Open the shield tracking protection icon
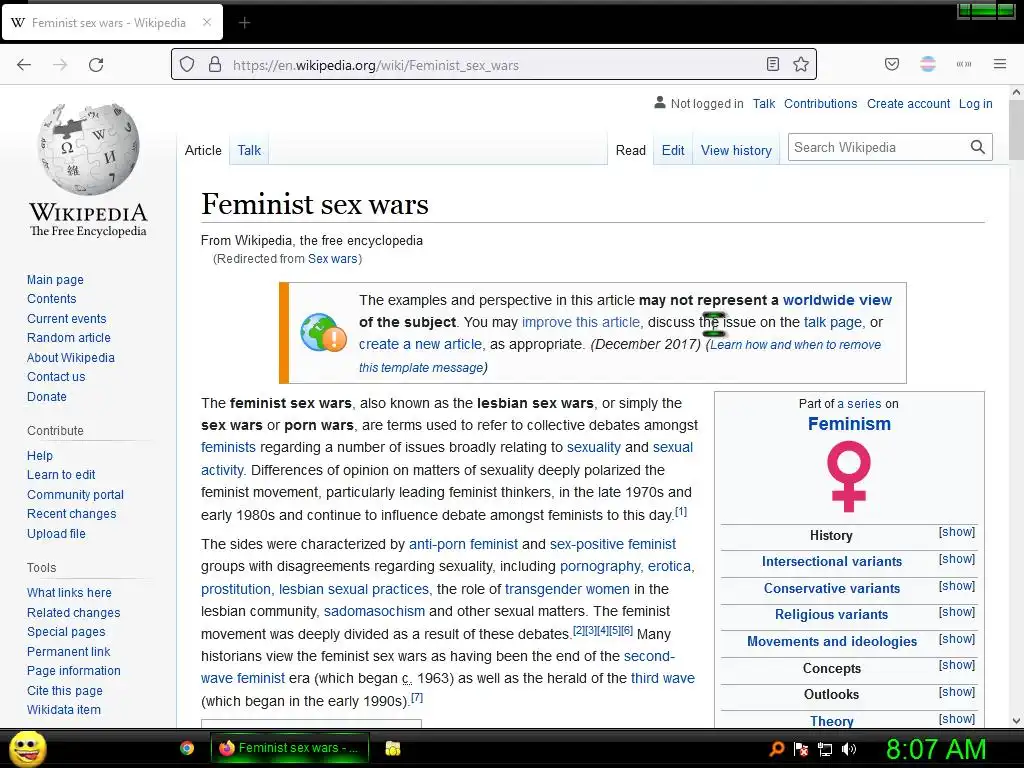 pyautogui.click(x=187, y=65)
